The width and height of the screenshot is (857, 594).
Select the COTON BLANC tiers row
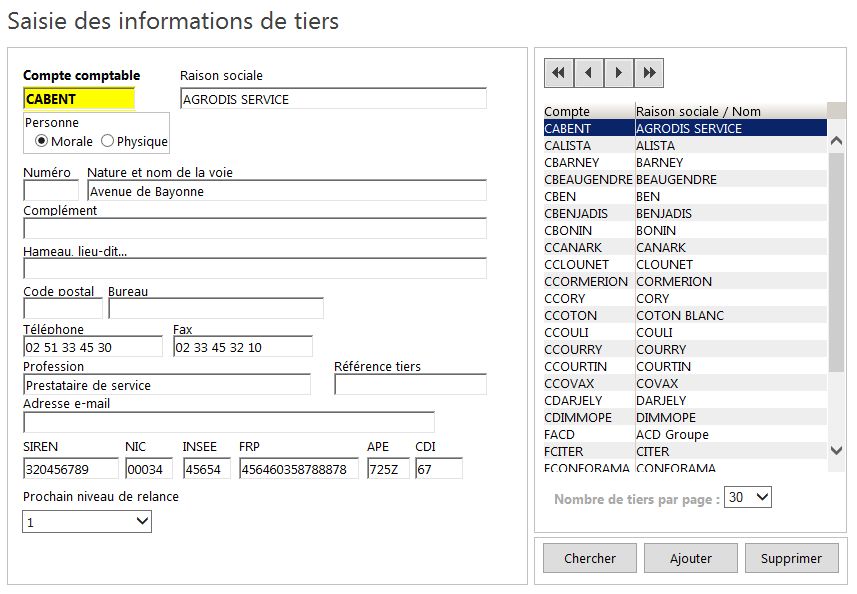click(680, 316)
